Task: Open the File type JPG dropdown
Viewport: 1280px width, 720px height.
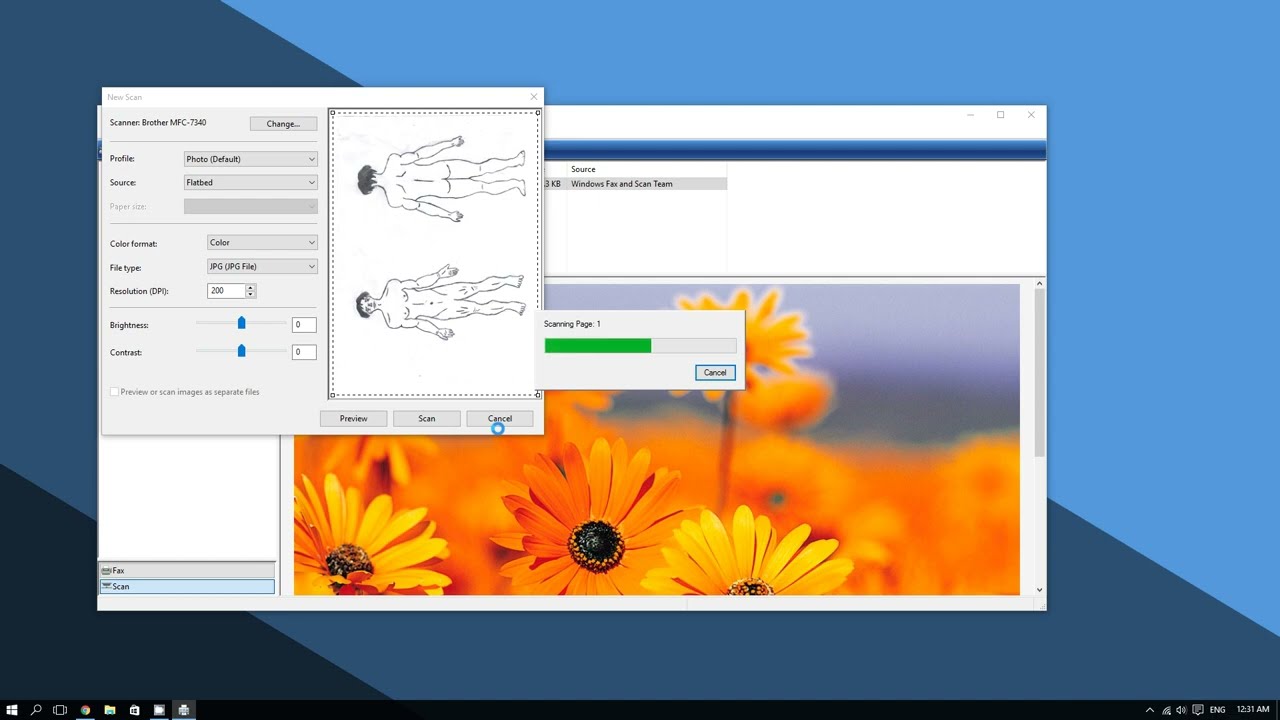Action: pos(262,267)
